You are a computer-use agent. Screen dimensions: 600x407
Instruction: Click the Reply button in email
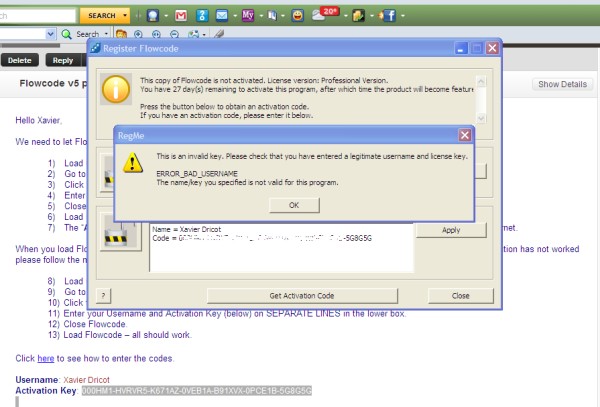pos(63,60)
